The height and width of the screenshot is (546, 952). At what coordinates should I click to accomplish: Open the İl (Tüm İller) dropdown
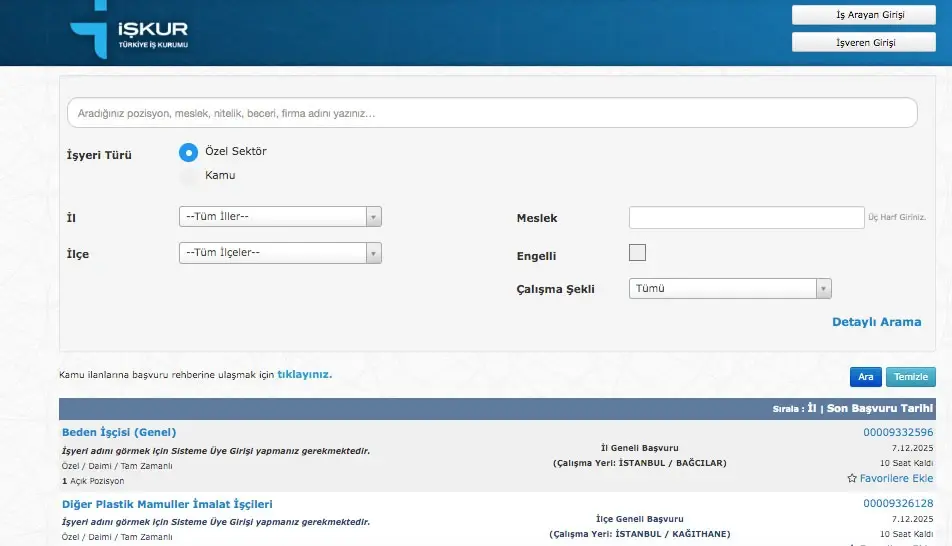point(280,217)
